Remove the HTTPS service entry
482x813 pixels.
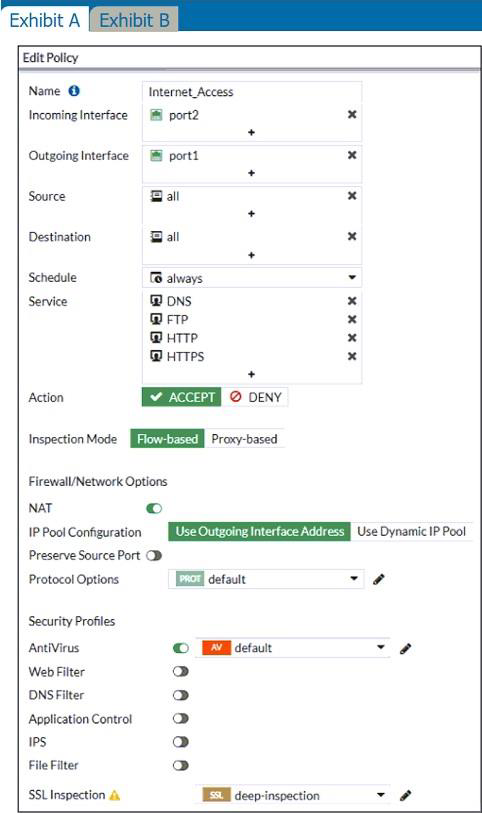point(352,356)
